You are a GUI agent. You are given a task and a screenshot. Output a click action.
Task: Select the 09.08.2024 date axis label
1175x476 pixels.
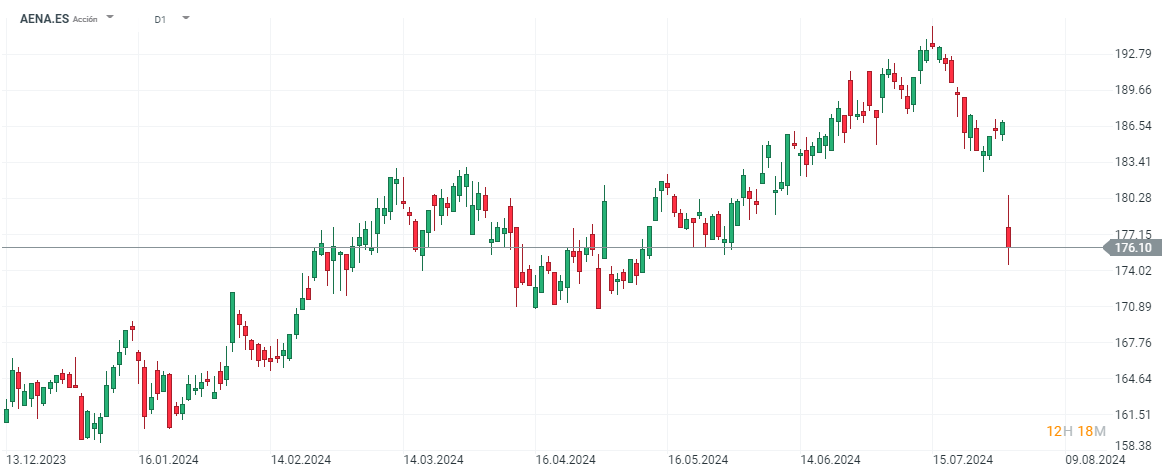pos(1094,460)
